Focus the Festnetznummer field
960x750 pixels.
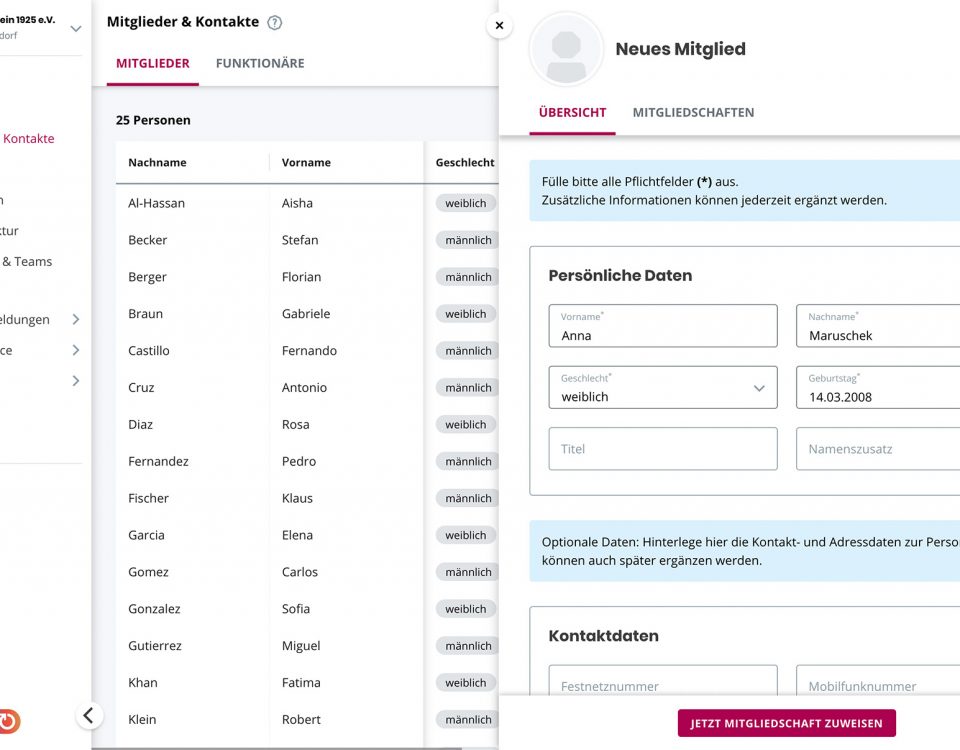pos(662,685)
